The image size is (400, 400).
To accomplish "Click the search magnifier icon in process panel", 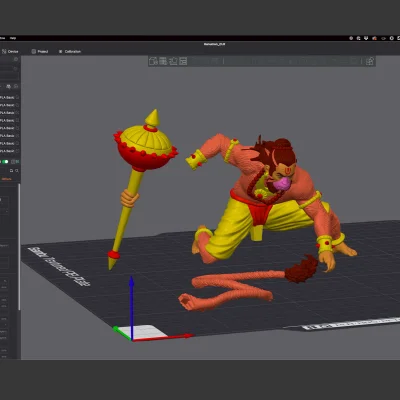I will click(x=17, y=171).
